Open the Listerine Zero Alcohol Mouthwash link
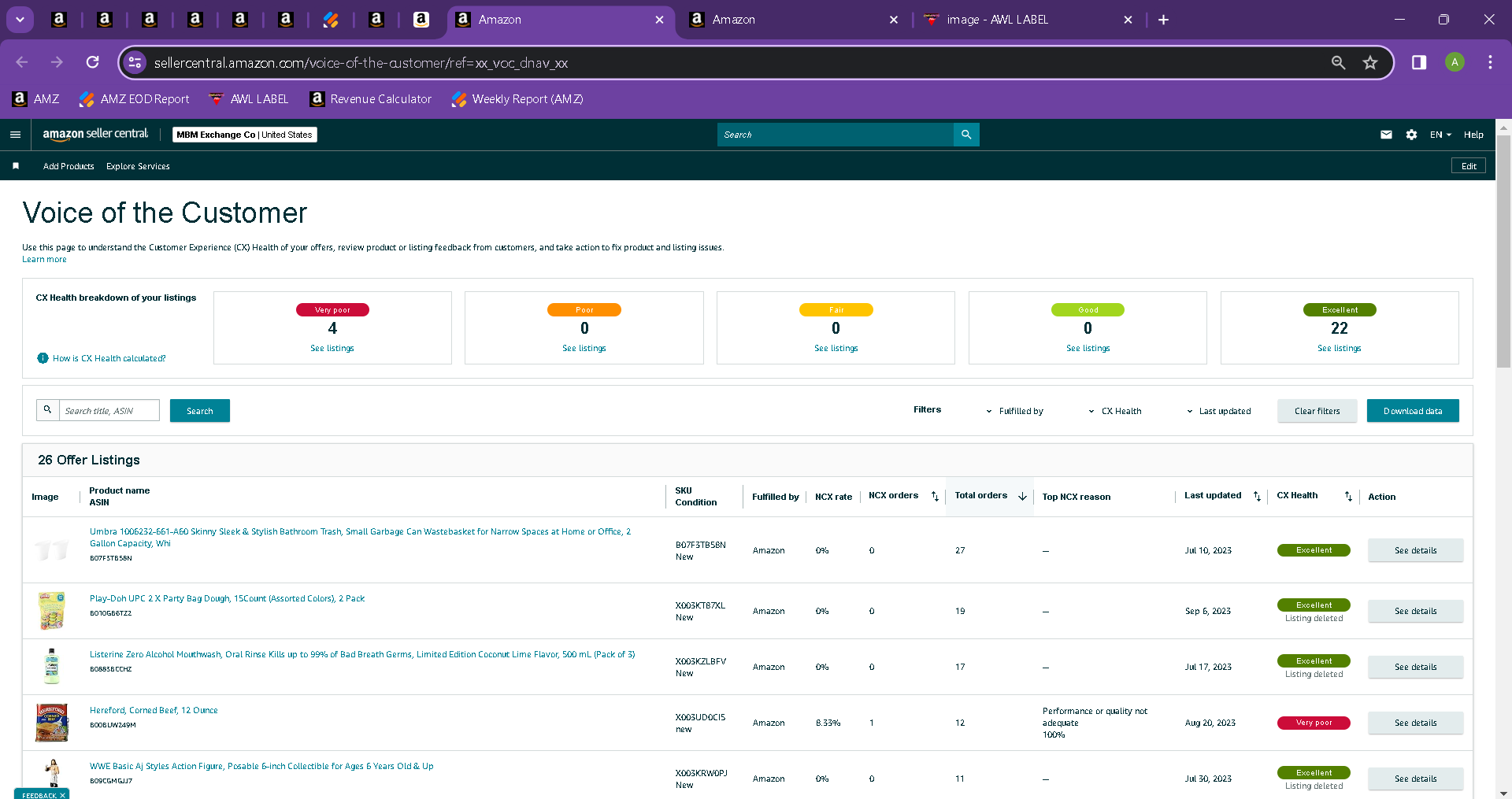Viewport: 1512px width, 799px height. point(362,654)
